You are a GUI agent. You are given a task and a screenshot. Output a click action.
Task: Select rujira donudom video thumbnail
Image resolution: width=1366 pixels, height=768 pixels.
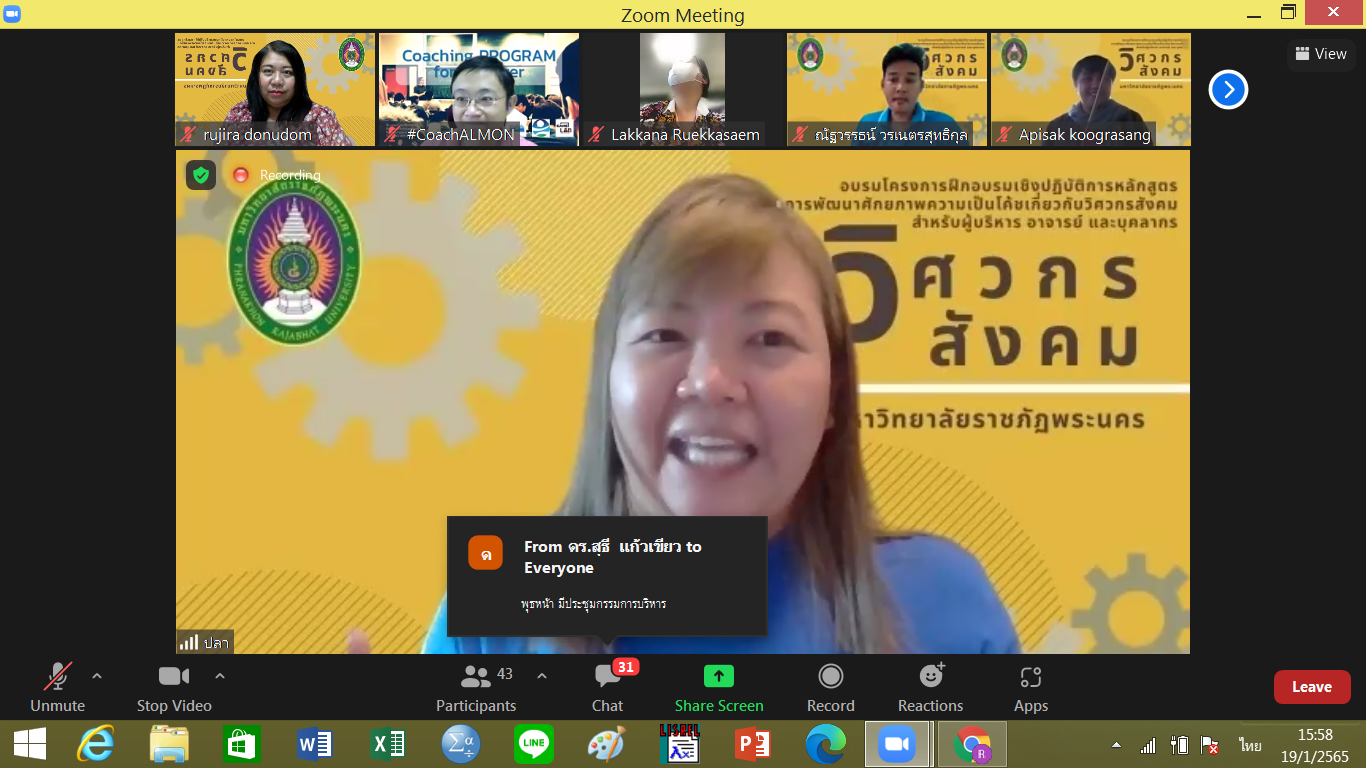[275, 90]
